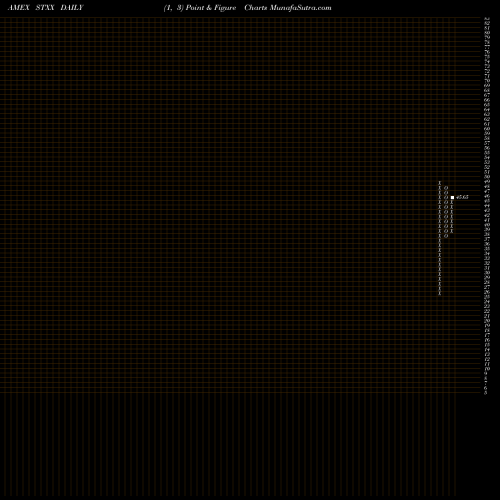Click the white current-price marker square
The image size is (500, 500).
coord(452,197)
